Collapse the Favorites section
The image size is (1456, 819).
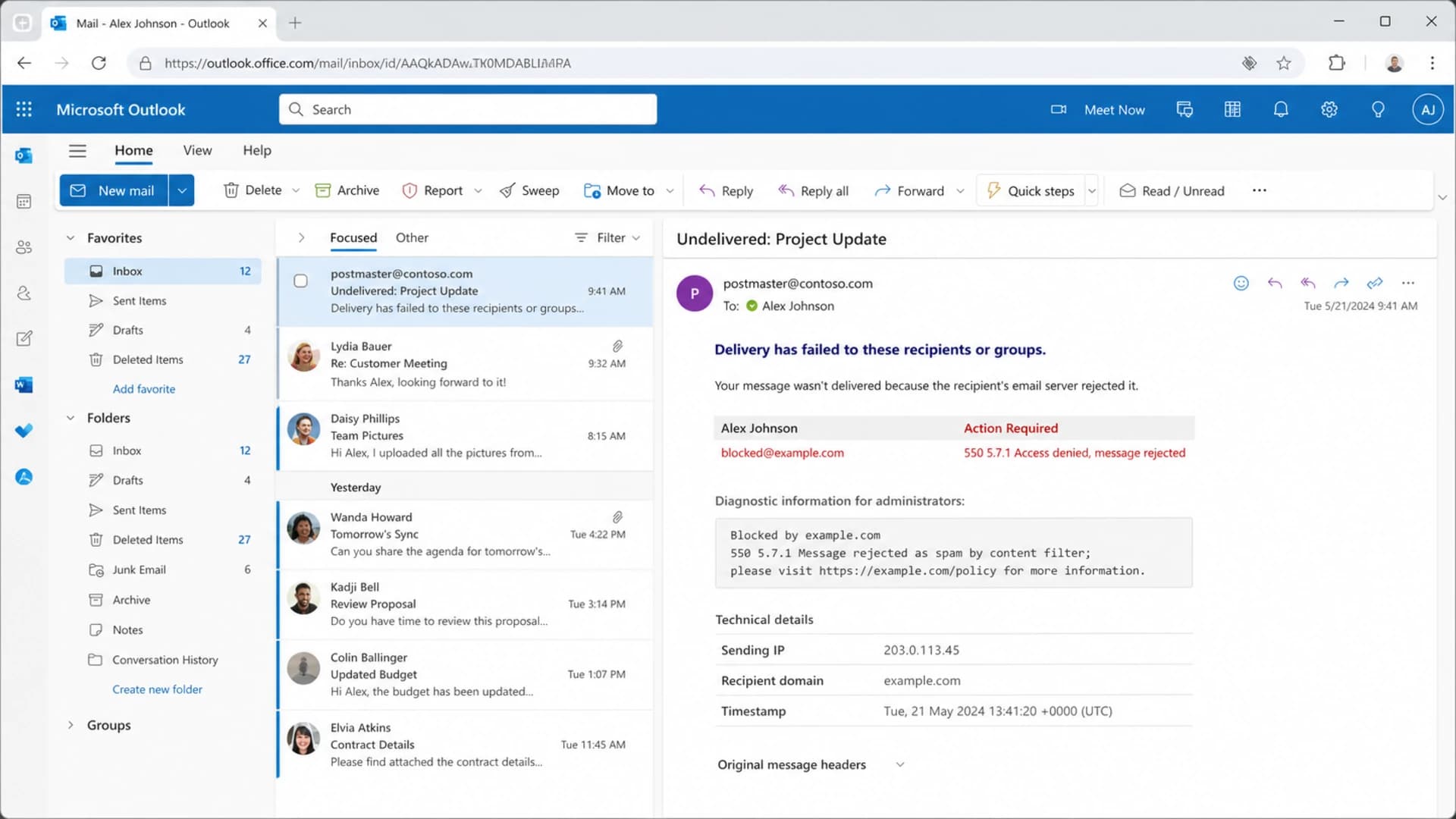pos(71,237)
